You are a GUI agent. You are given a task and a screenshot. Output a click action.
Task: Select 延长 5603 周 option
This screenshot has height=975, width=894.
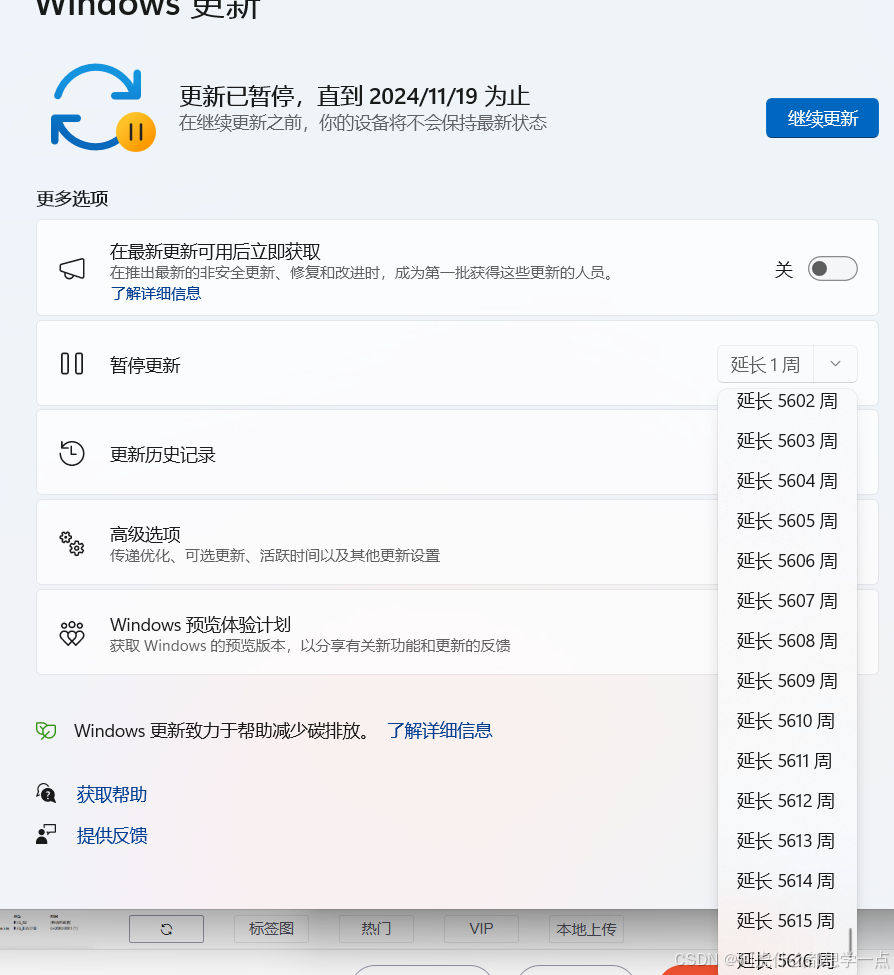click(x=787, y=441)
